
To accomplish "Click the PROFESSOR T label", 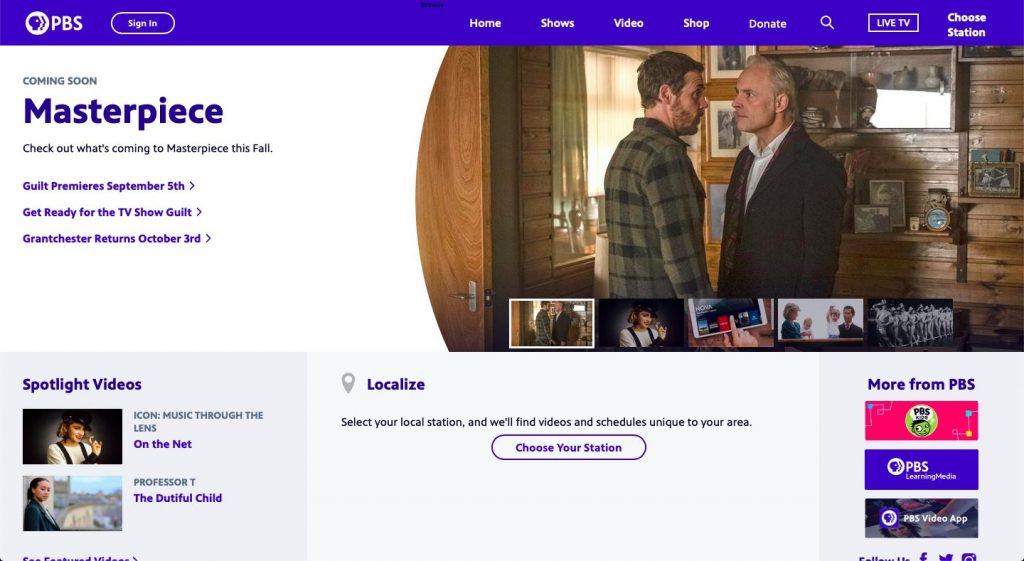I will [165, 482].
